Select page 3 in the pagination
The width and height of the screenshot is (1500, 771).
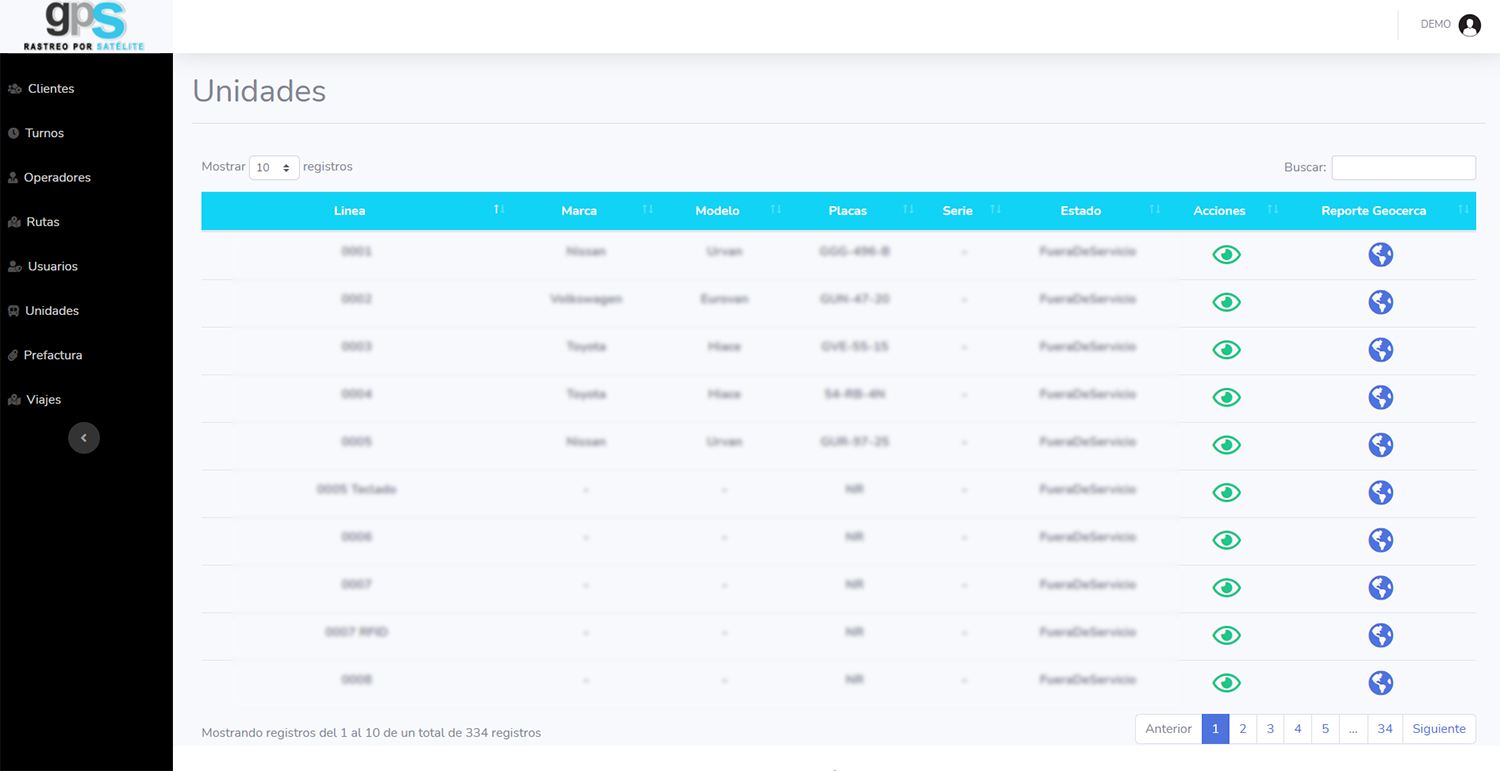pos(1270,729)
